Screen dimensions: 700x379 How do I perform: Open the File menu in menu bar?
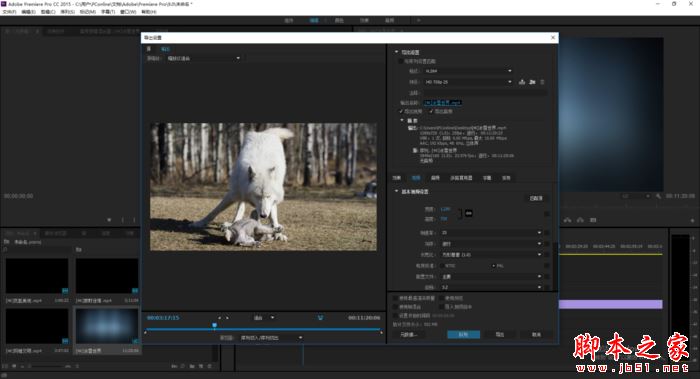click(9, 12)
